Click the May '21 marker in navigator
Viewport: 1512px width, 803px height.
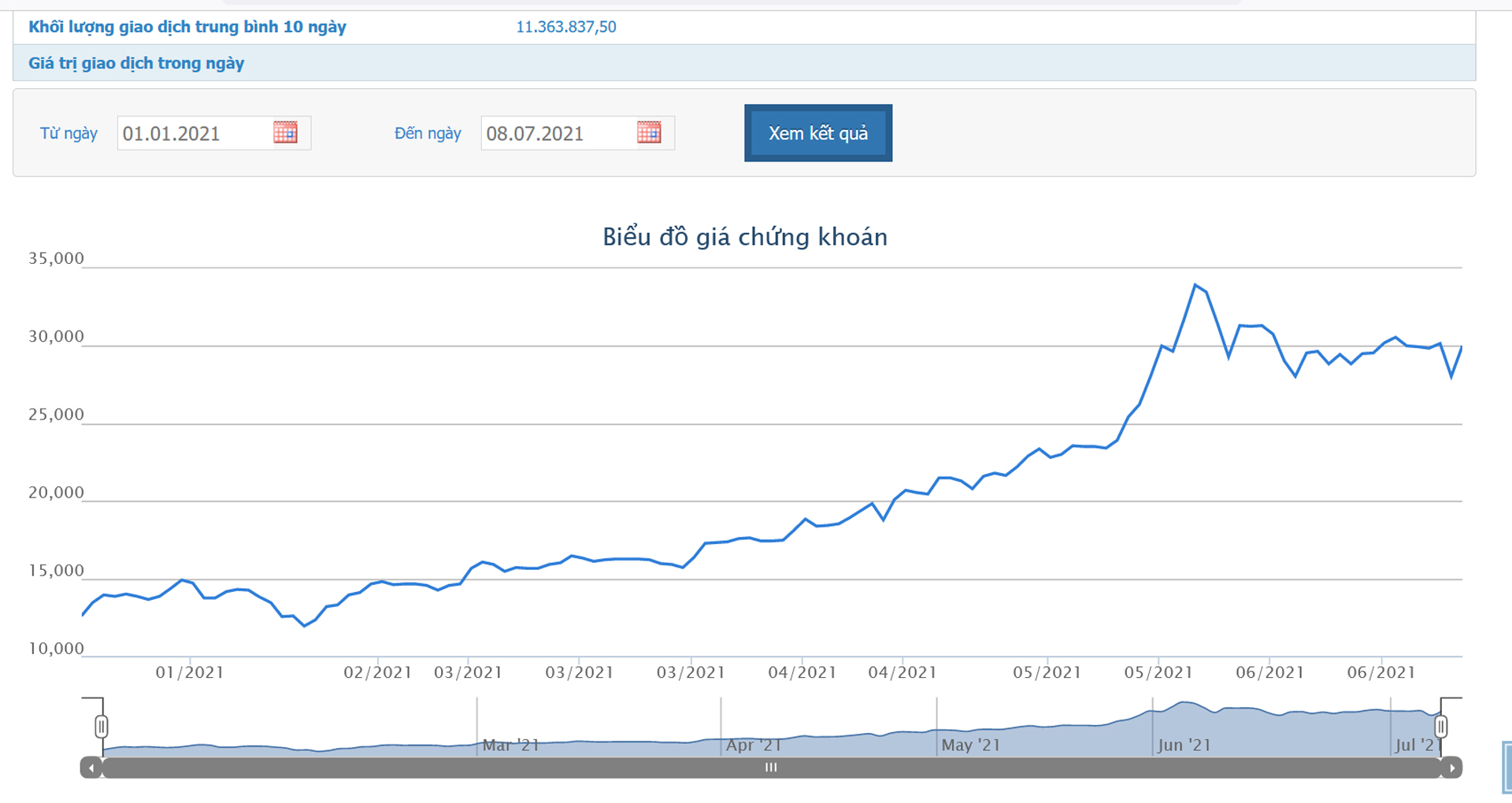(970, 745)
